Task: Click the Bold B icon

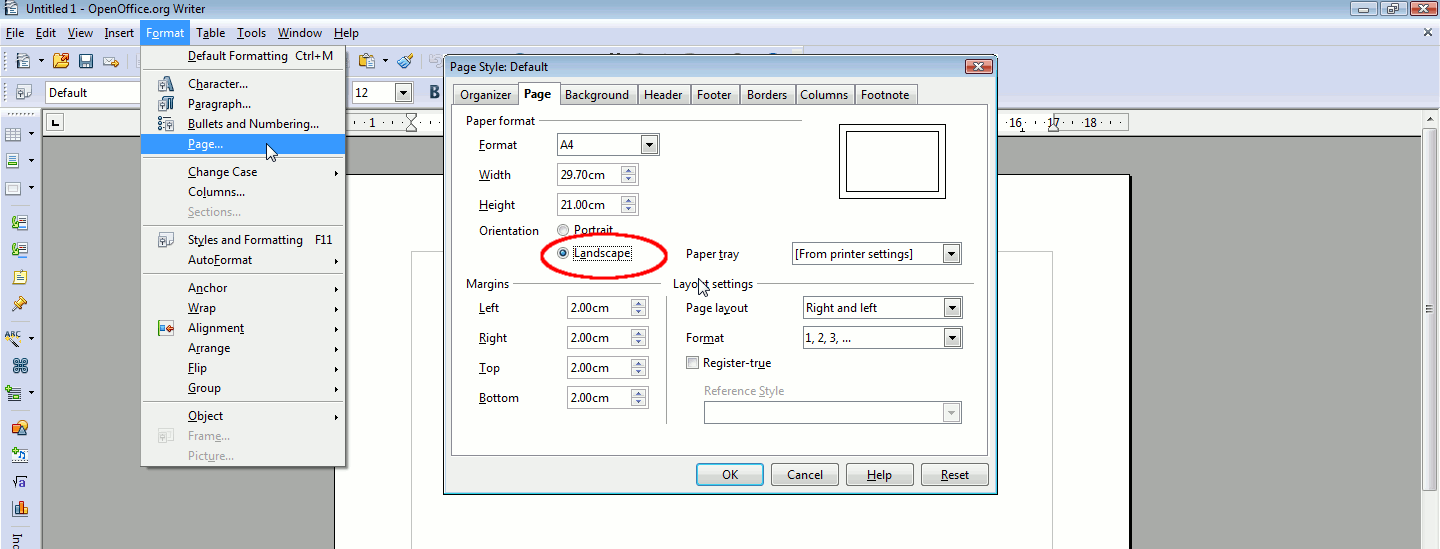Action: 434,92
